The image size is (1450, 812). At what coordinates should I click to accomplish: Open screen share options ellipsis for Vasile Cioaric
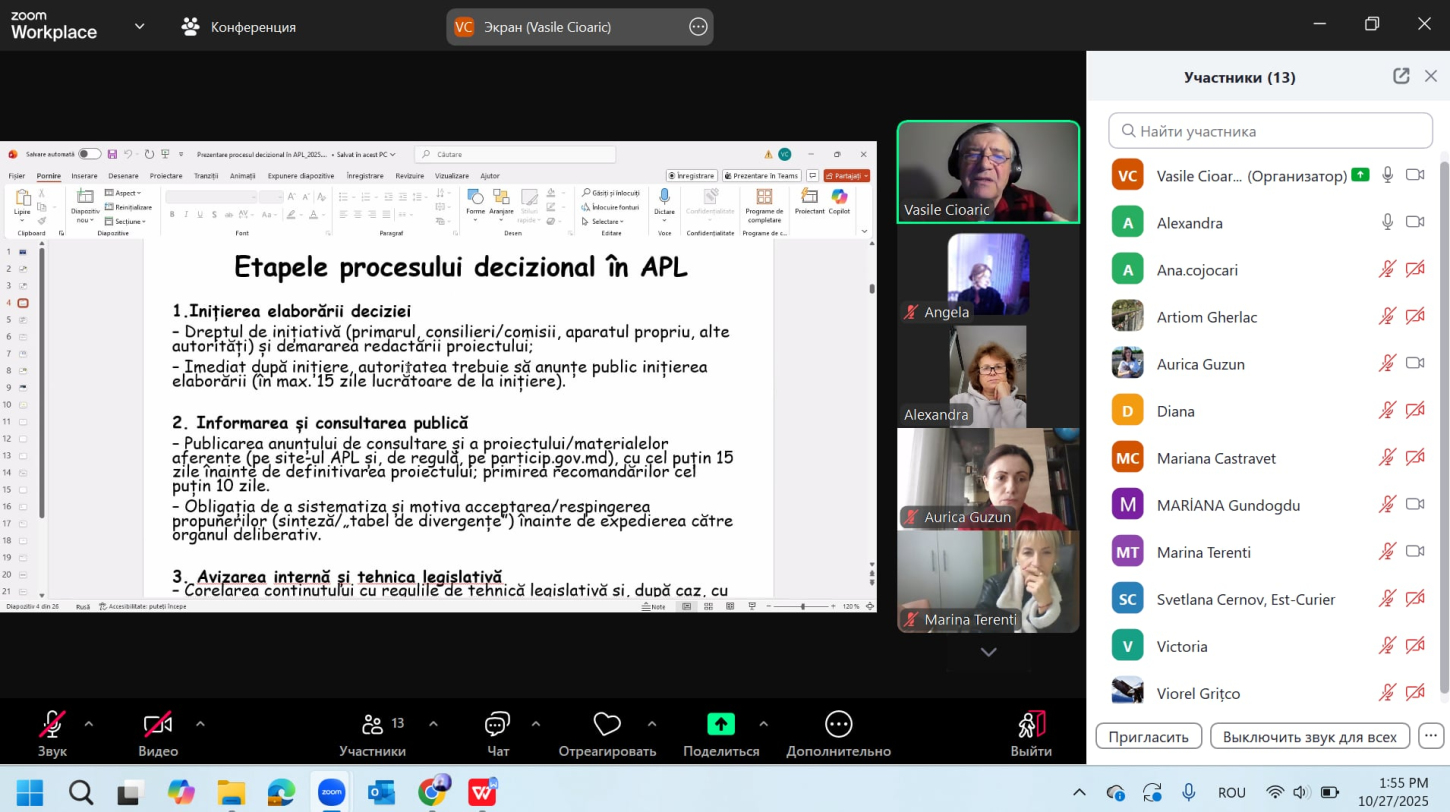[x=698, y=27]
